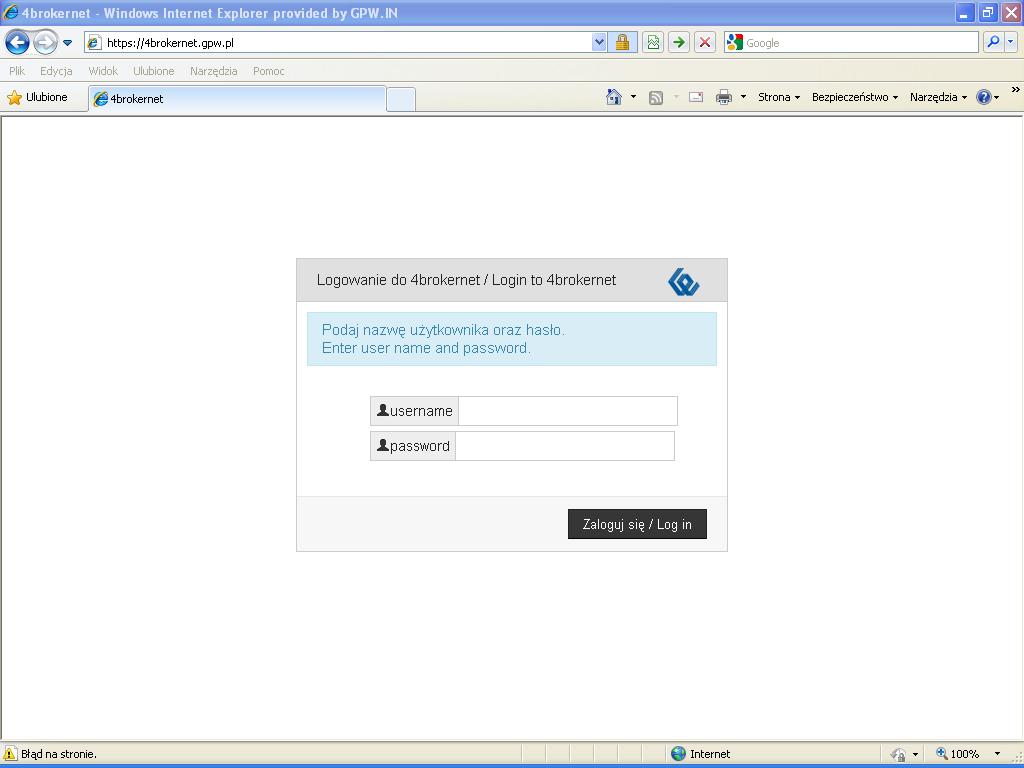The image size is (1024, 768).
Task: Click the green Go arrow button
Action: pos(679,43)
